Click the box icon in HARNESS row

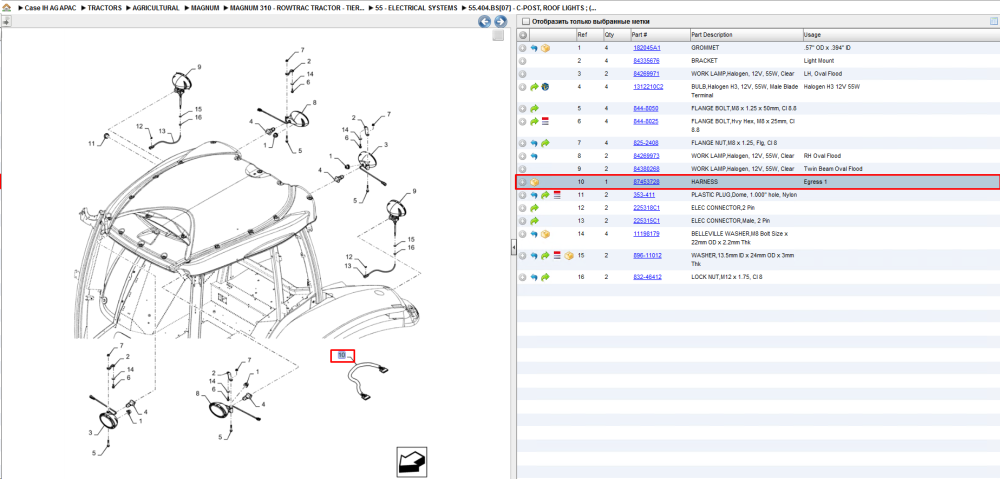pyautogui.click(x=534, y=182)
